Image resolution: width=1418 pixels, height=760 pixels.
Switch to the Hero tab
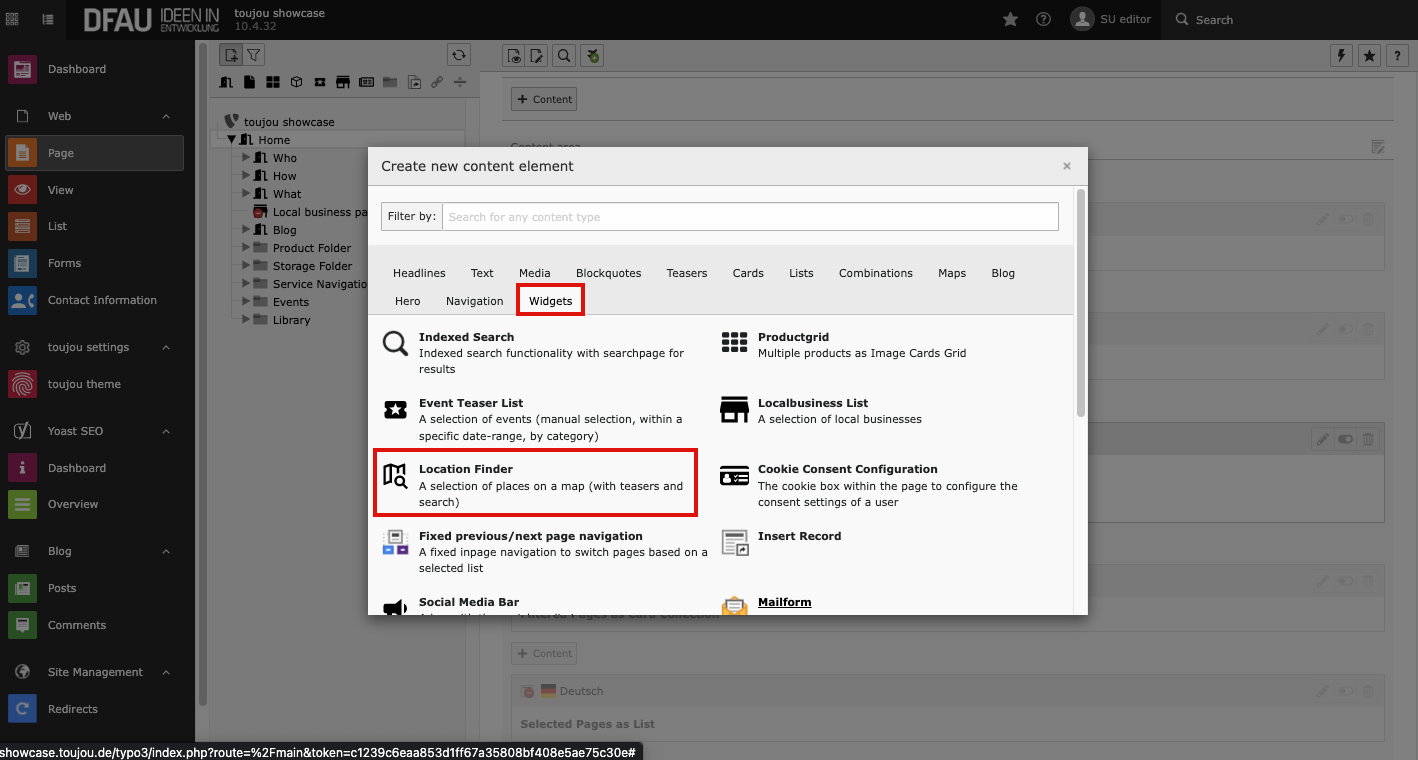coord(408,301)
